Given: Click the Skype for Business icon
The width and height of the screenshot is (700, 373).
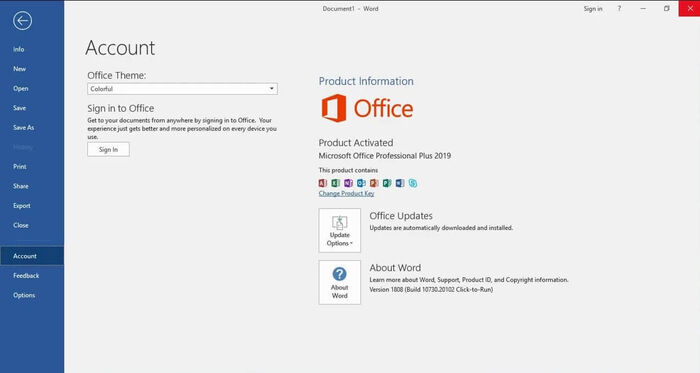Looking at the screenshot, I should [x=413, y=183].
